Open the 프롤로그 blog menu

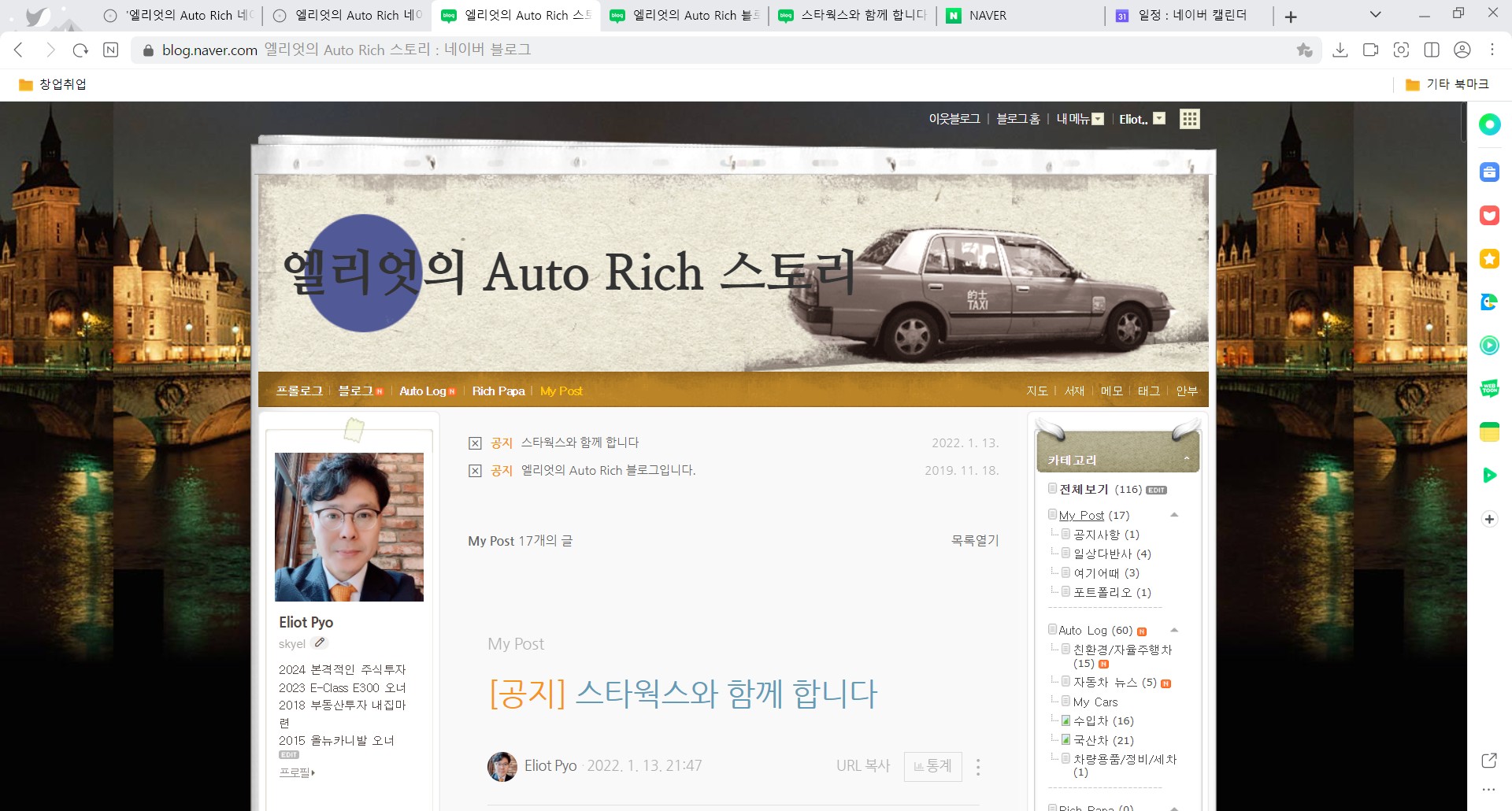[299, 391]
